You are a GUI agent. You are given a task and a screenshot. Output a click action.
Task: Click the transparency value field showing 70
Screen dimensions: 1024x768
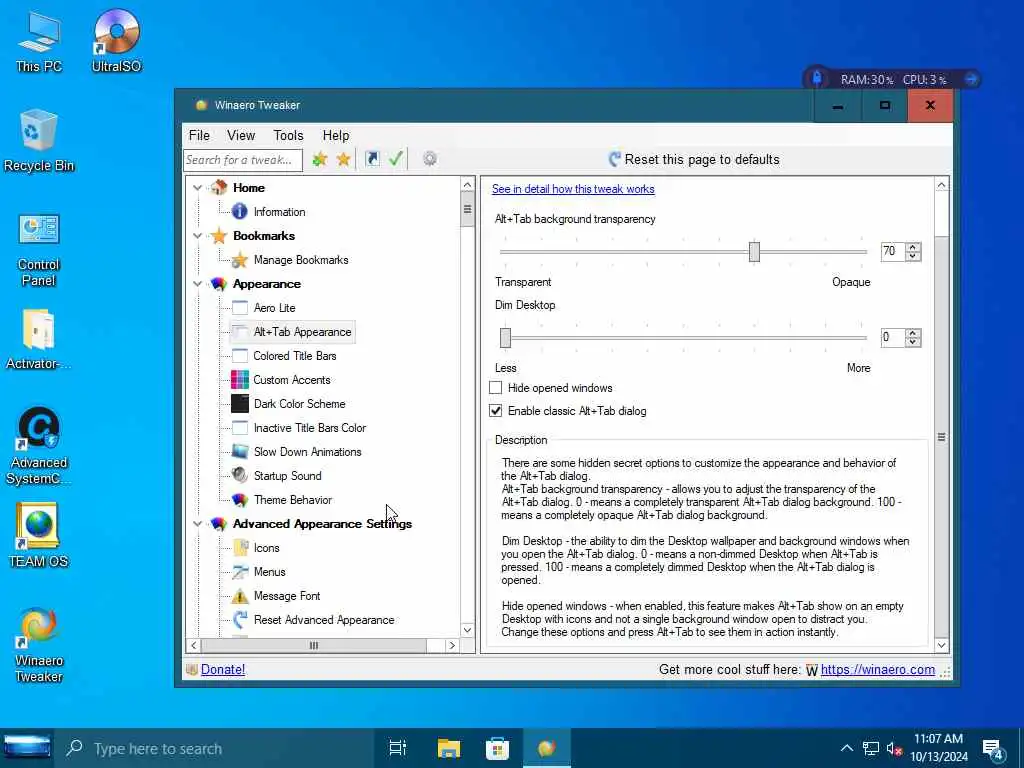(x=892, y=251)
